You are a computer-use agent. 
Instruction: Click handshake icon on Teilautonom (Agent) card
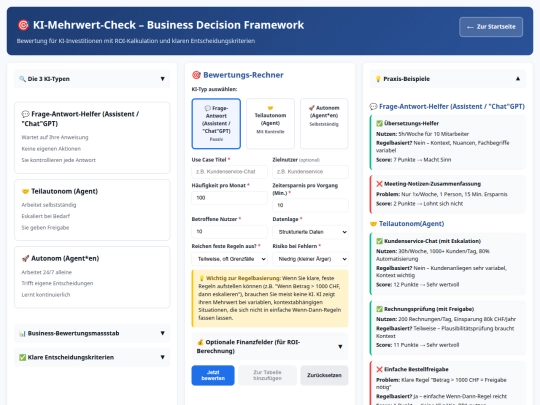pyautogui.click(x=25, y=191)
